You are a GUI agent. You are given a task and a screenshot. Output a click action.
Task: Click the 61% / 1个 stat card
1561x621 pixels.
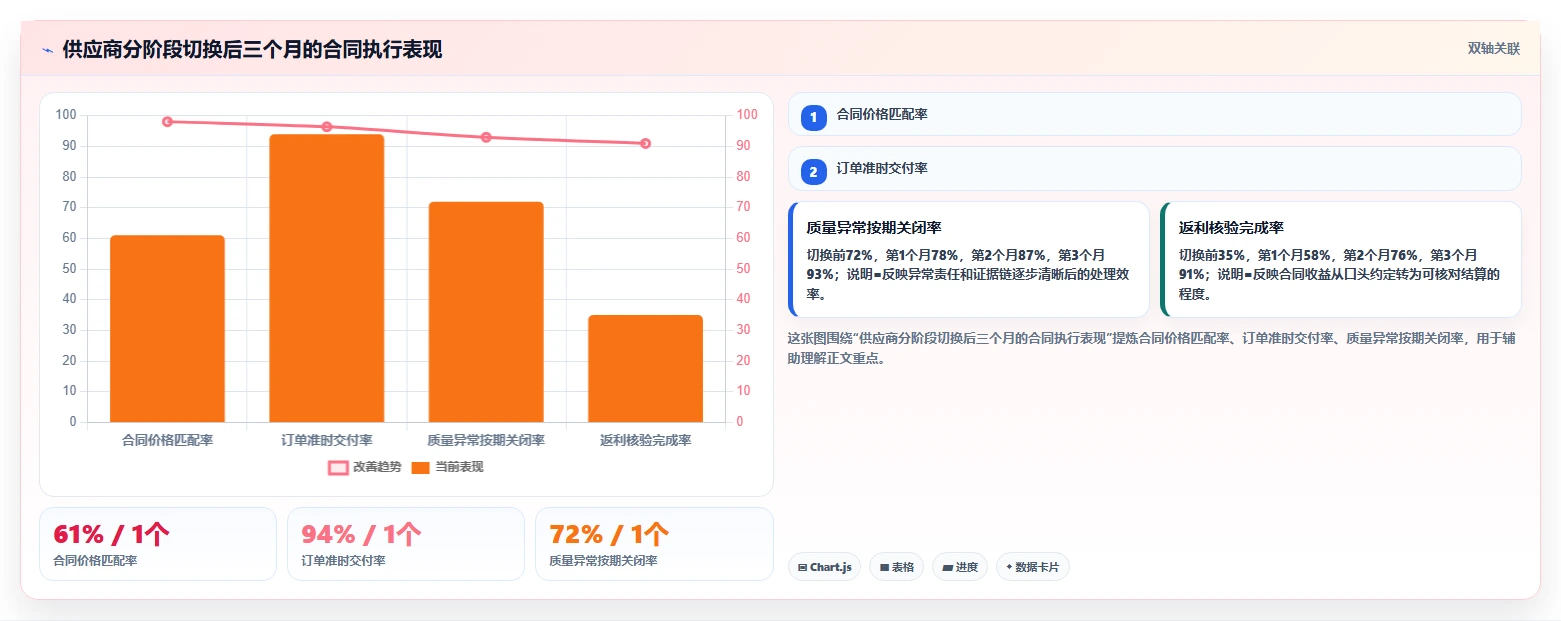point(158,544)
